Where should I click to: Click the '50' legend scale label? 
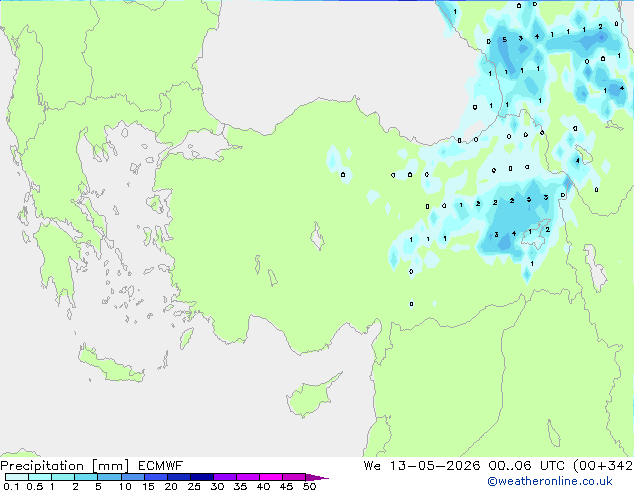click(309, 486)
